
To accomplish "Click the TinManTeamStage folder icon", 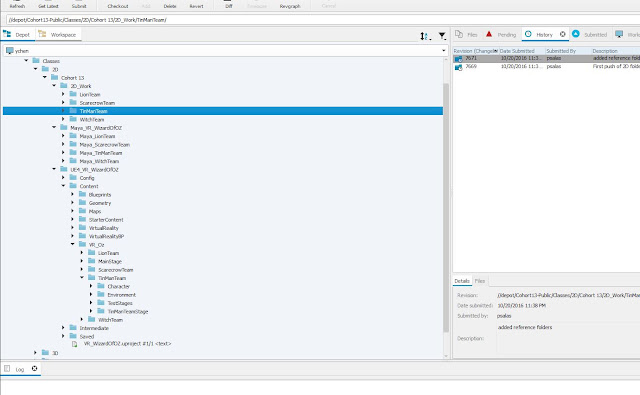I will (x=101, y=311).
